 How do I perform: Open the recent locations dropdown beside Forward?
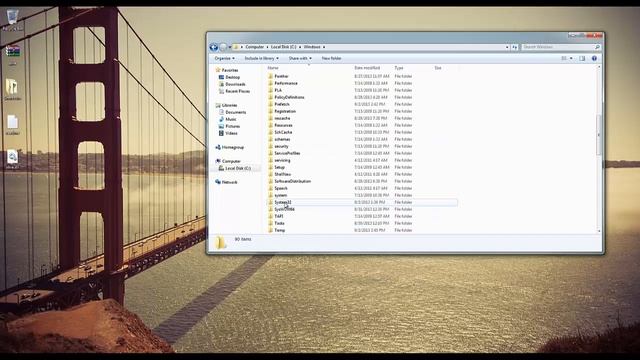[229, 47]
